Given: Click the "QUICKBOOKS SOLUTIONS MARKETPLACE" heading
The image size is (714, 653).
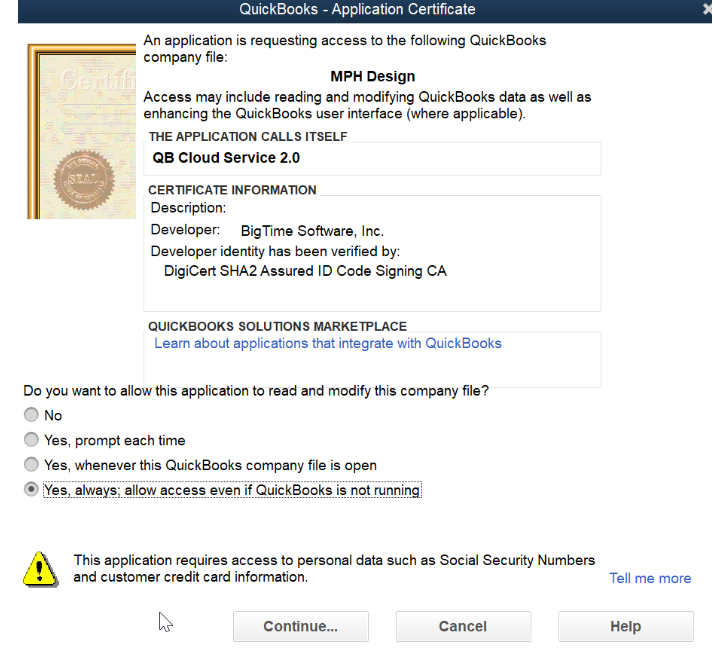Looking at the screenshot, I should (x=277, y=326).
